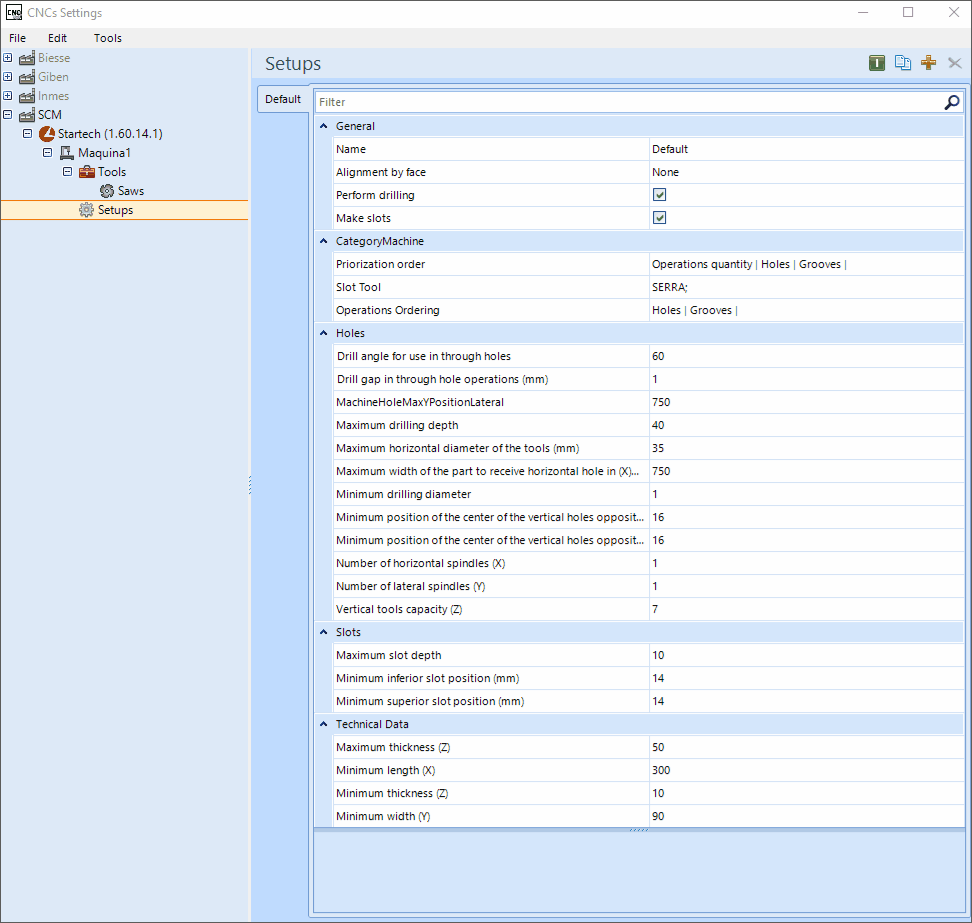
Task: Collapse the General section
Action: click(324, 126)
